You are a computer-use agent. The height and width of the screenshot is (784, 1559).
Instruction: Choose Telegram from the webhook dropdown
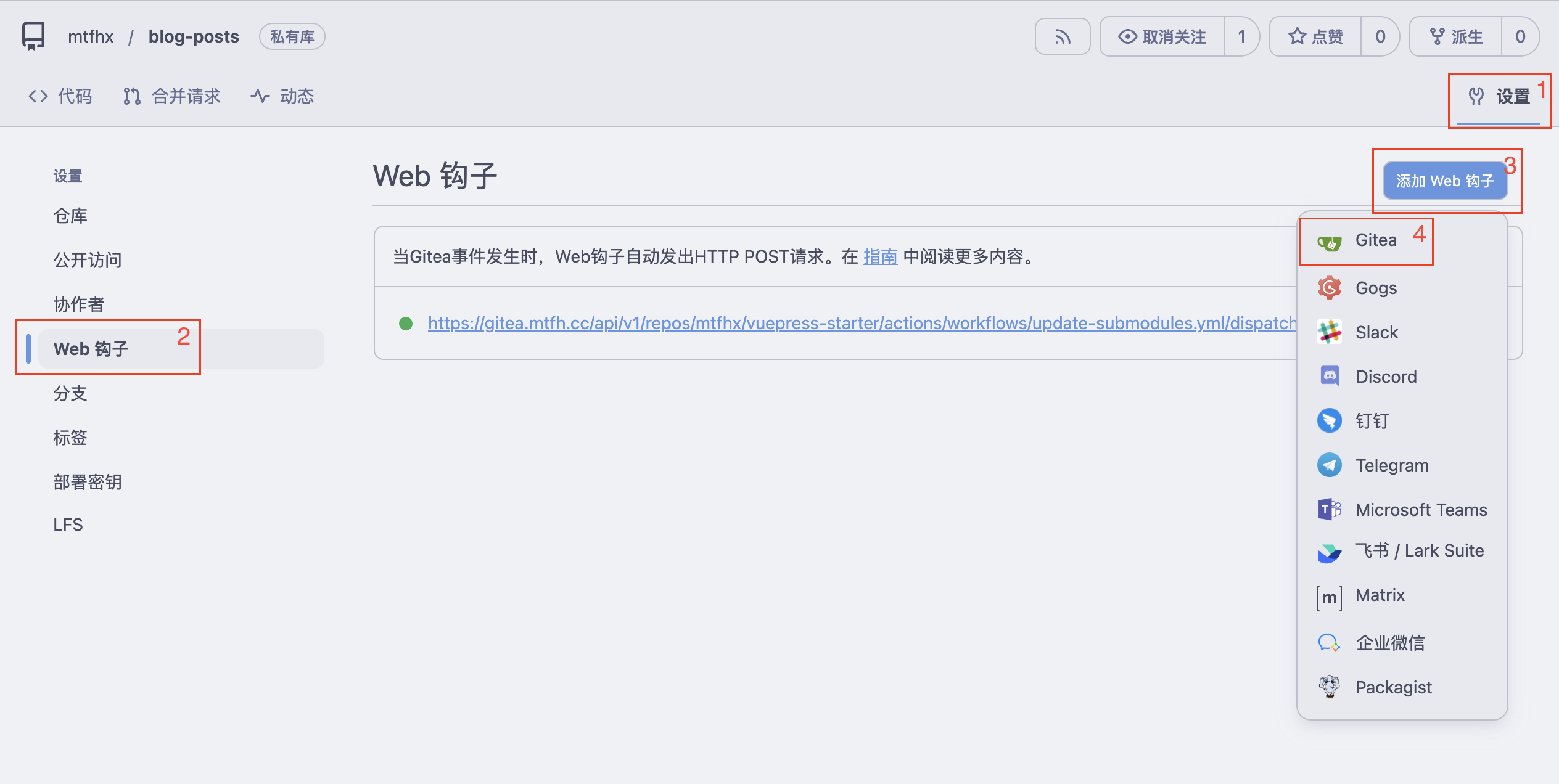1391,465
